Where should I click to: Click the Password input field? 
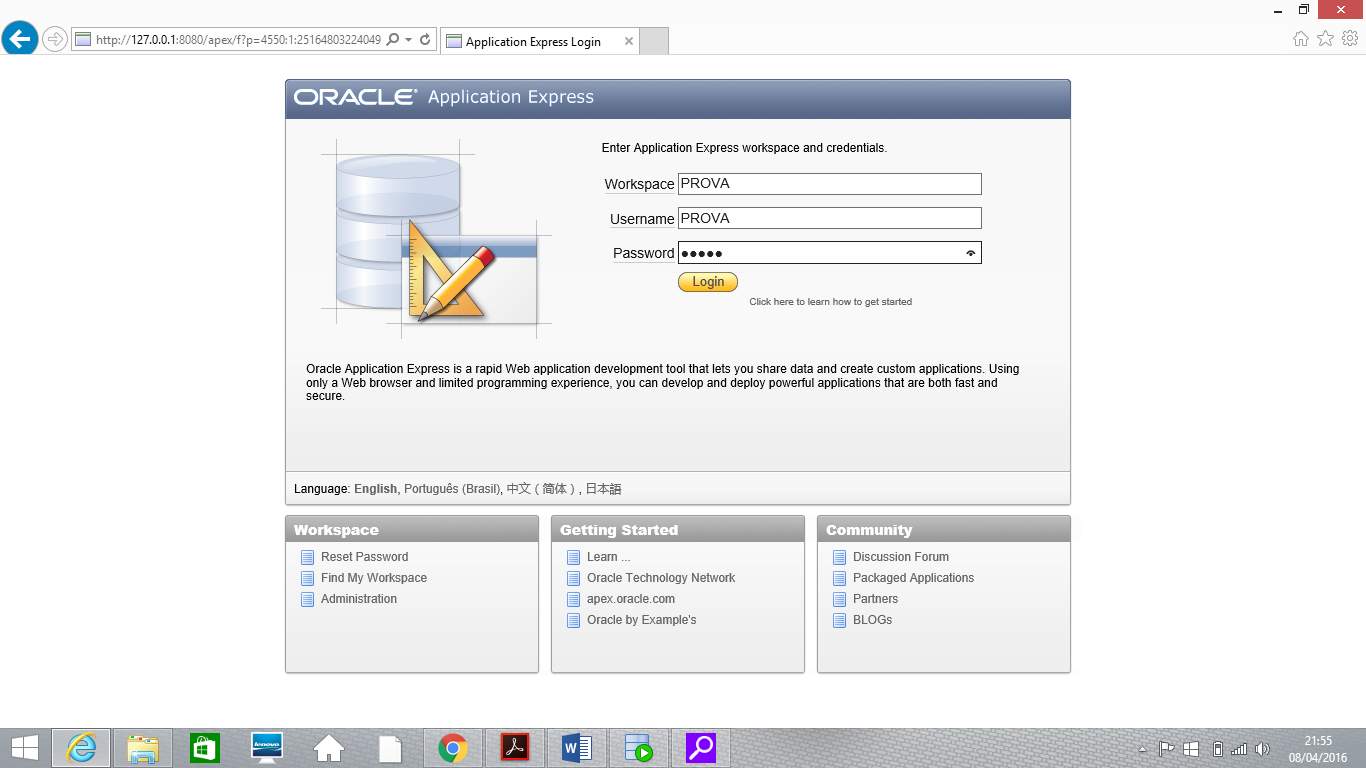[x=830, y=253]
